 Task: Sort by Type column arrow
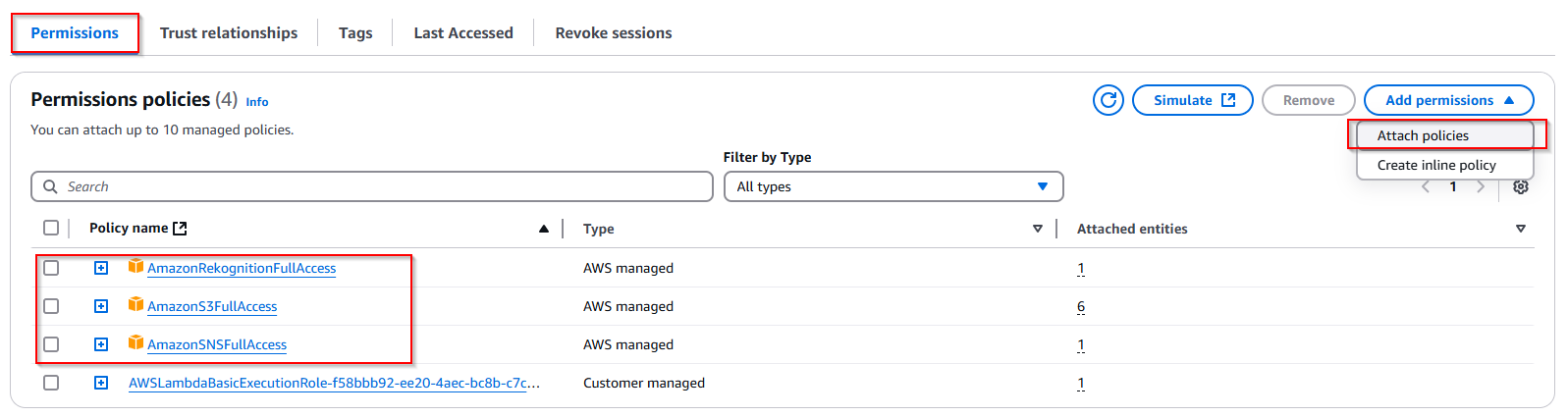coord(1038,229)
